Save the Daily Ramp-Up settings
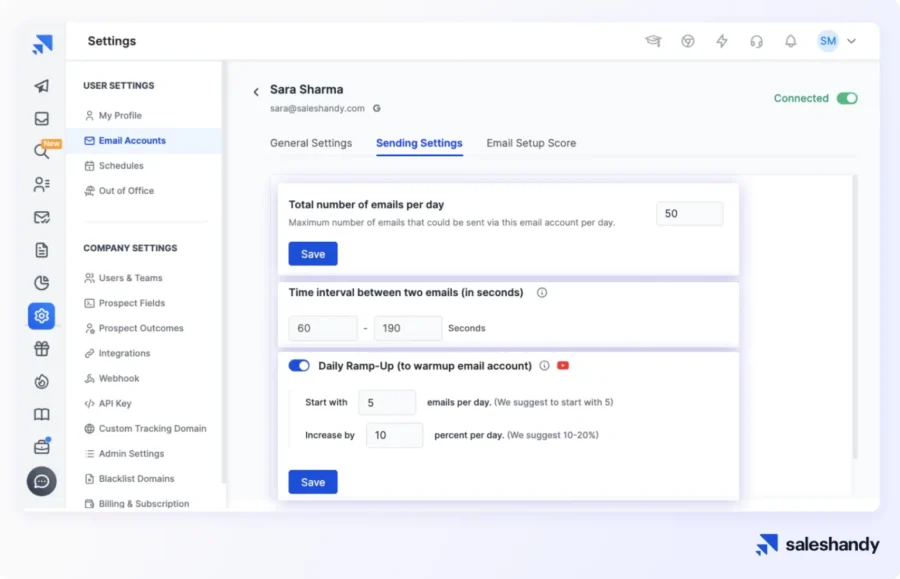The image size is (900, 579). pyautogui.click(x=312, y=482)
